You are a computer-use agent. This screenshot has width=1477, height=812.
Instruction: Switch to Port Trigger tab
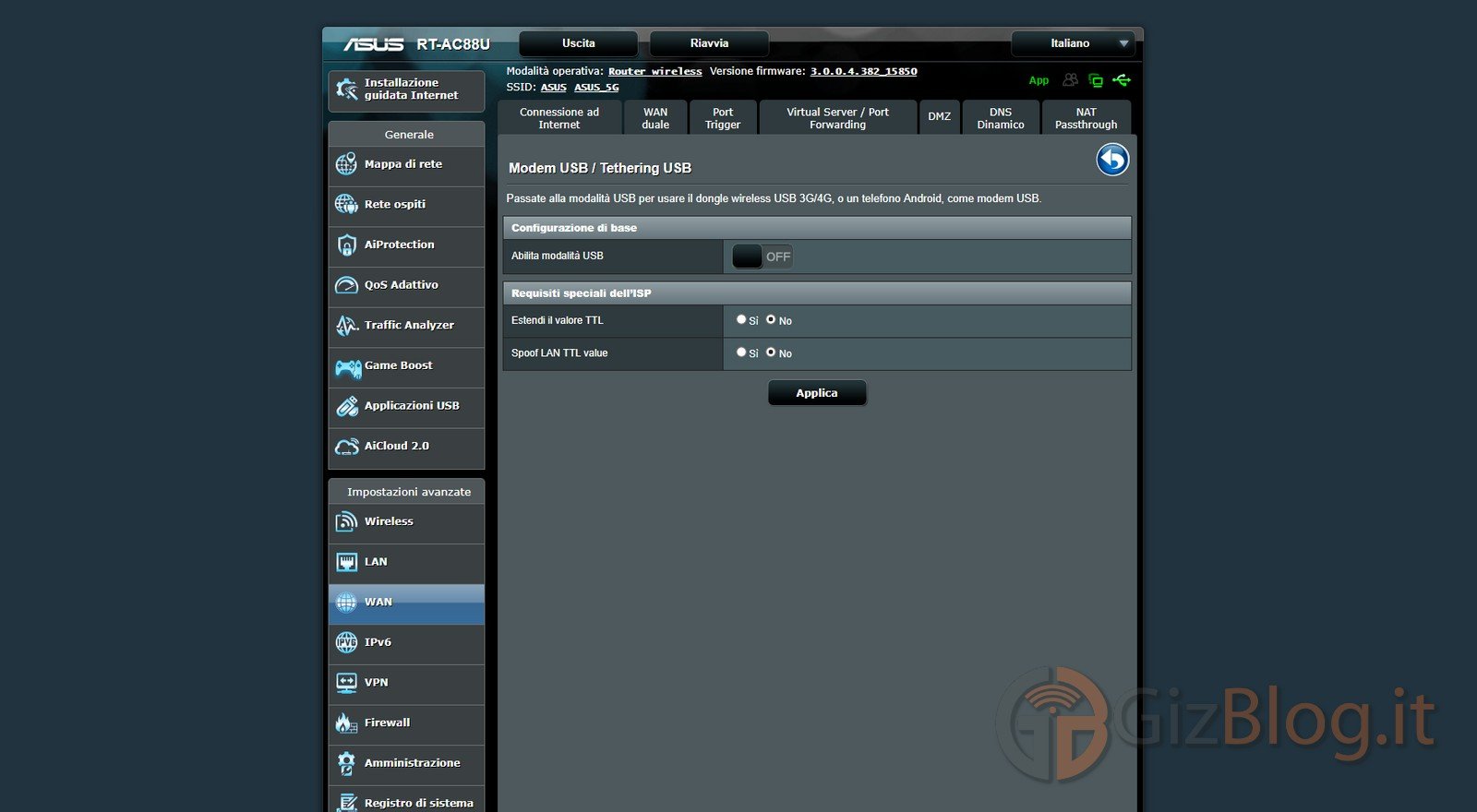[723, 118]
